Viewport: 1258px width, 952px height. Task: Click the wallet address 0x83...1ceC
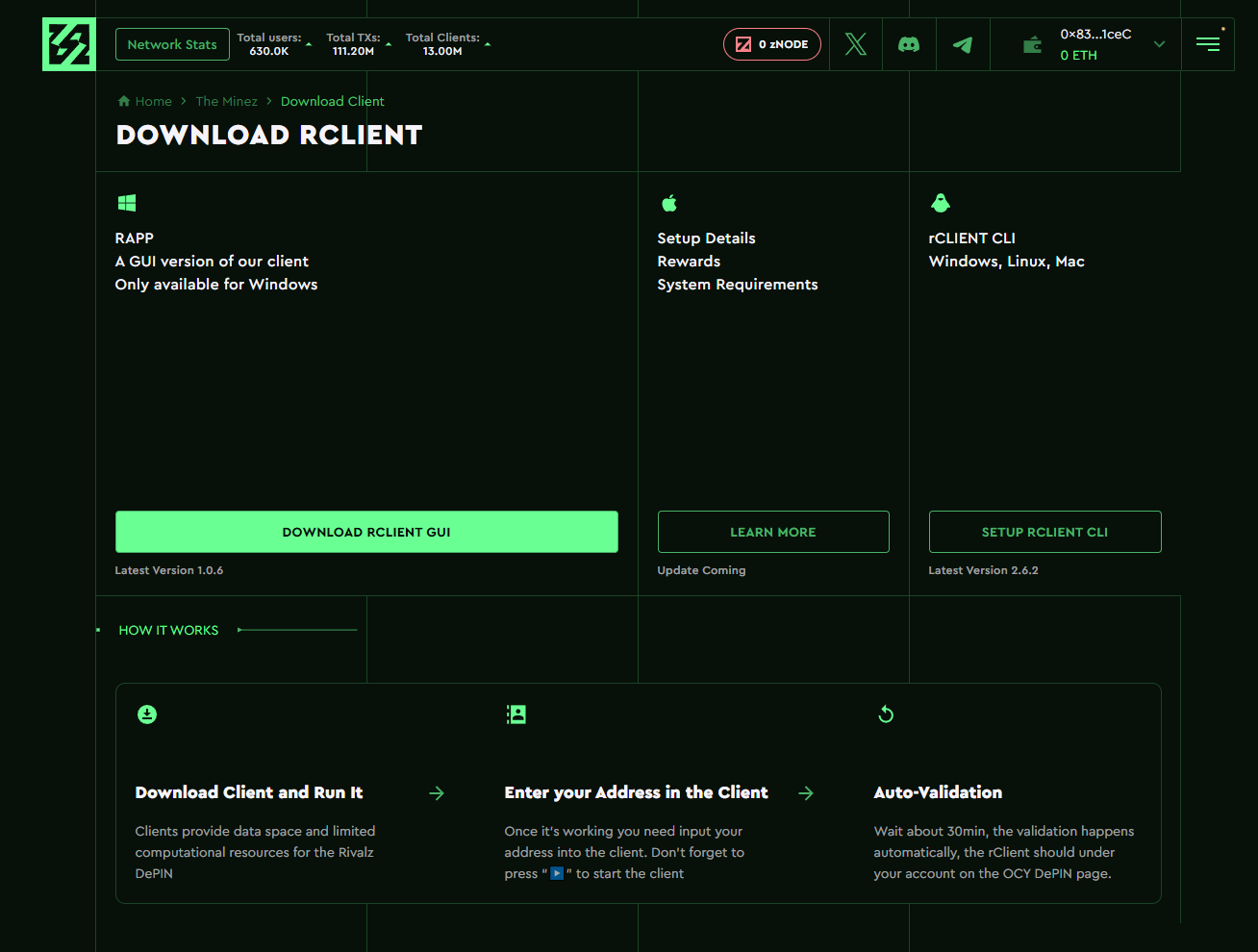coord(1095,34)
